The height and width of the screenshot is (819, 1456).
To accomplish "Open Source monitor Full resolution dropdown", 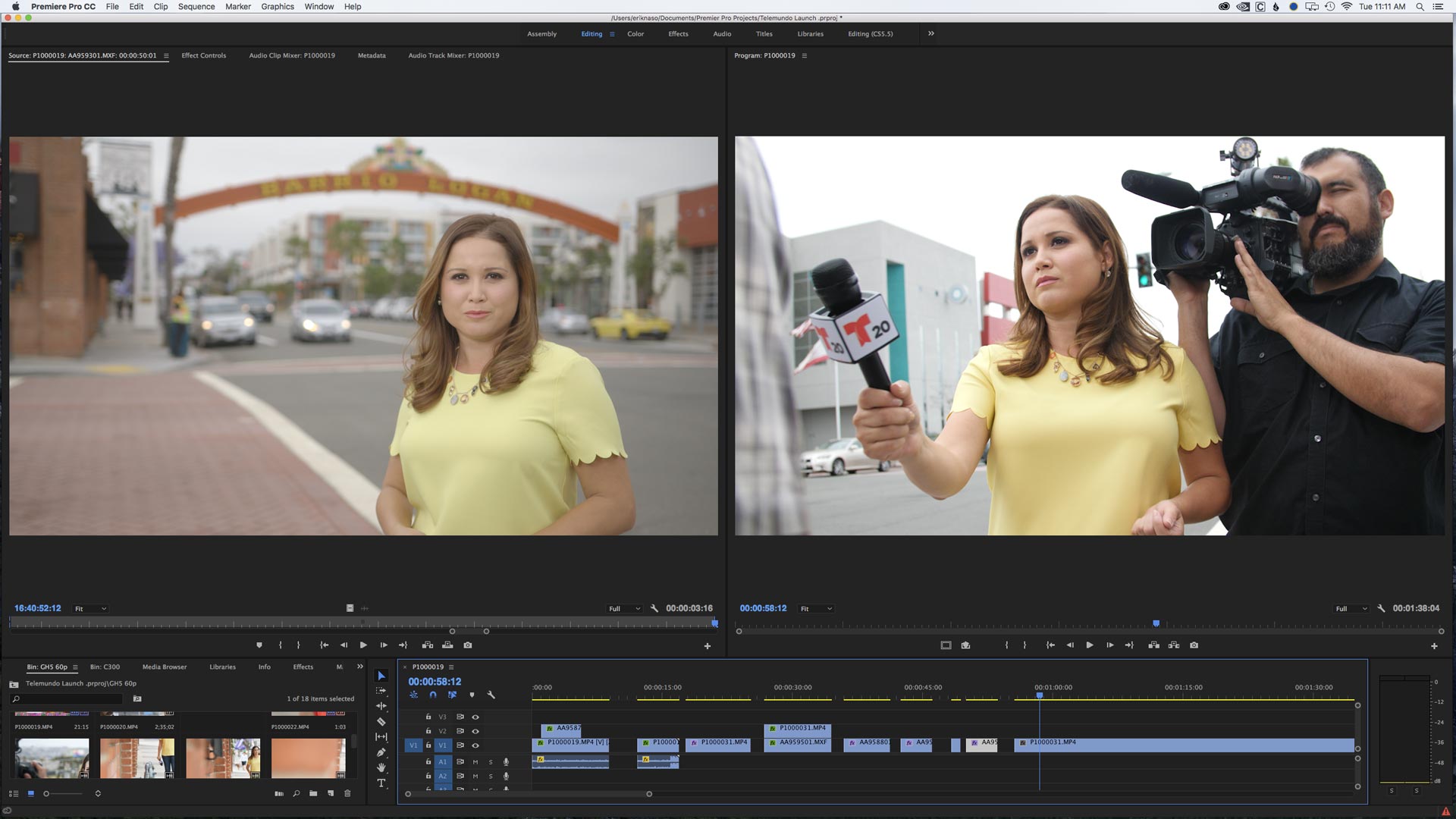I will tap(624, 609).
